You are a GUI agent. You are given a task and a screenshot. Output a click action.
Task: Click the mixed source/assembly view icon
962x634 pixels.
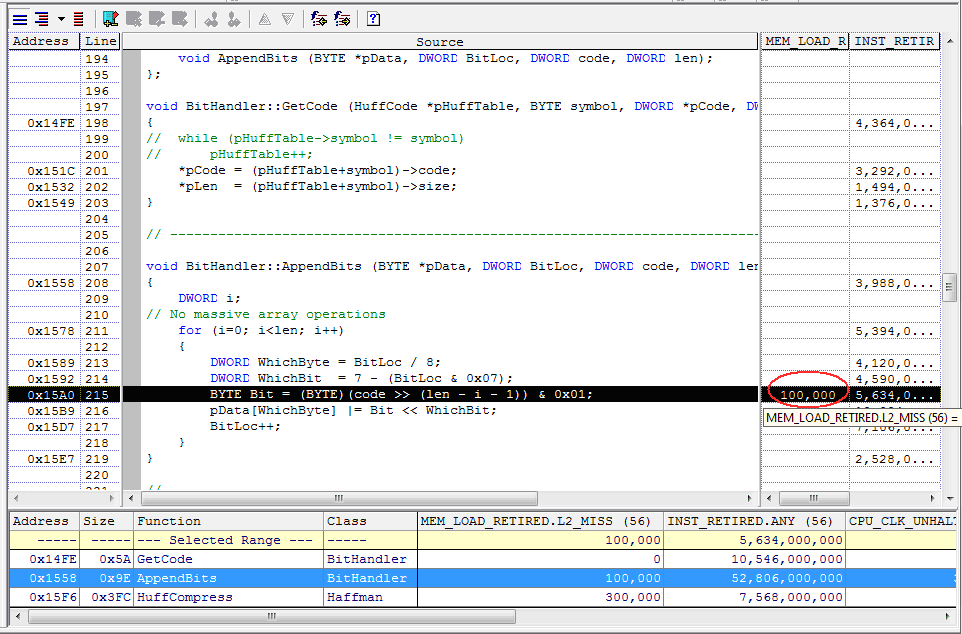[41, 18]
